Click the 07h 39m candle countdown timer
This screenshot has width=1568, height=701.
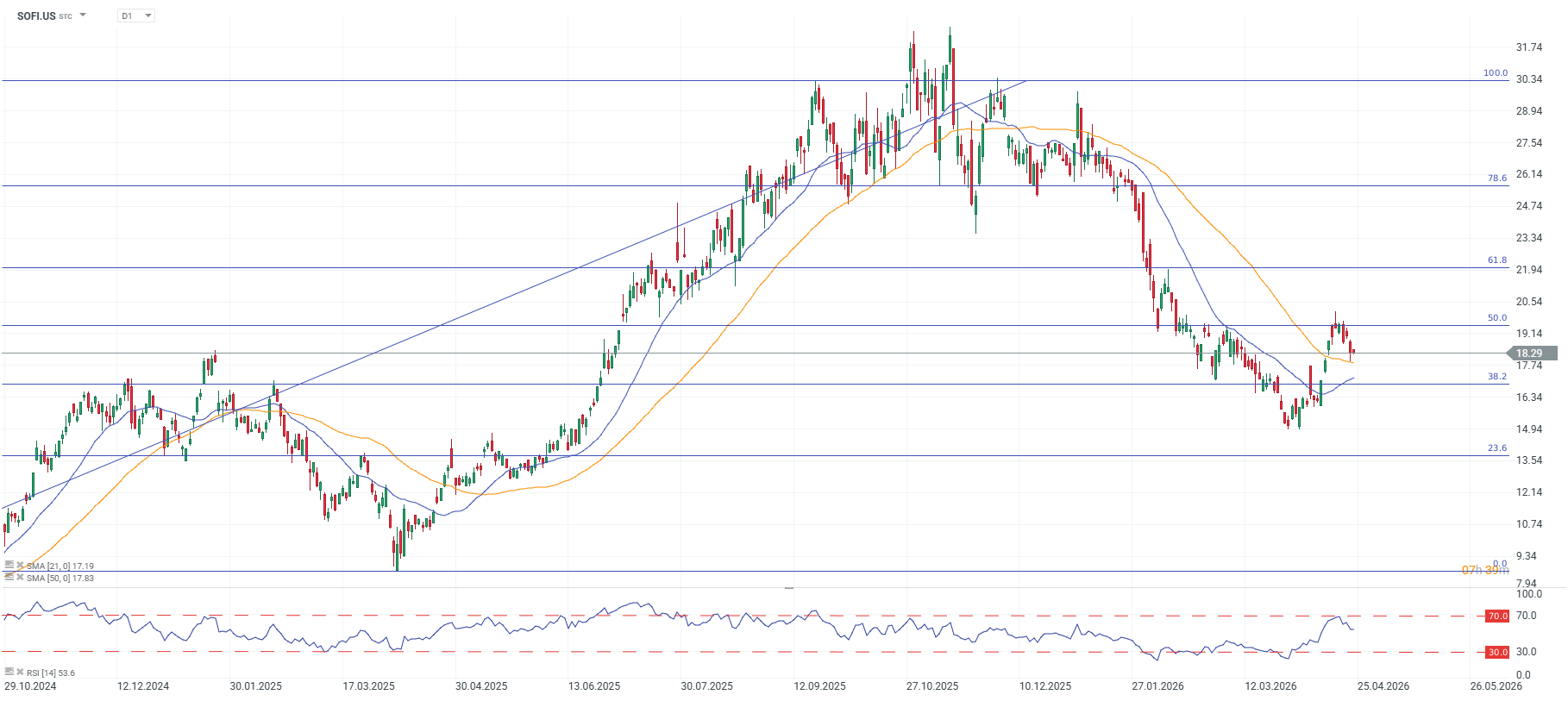[1485, 571]
